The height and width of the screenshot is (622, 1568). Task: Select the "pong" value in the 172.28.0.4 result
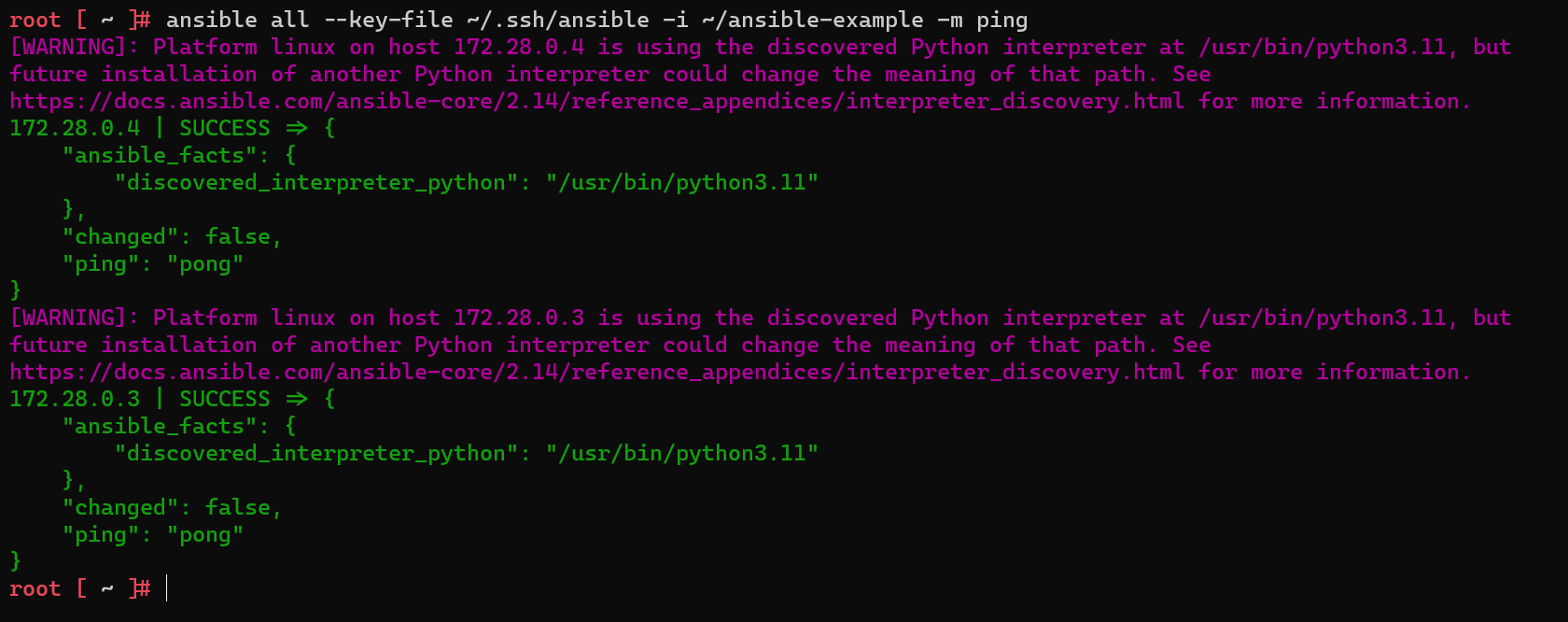click(205, 263)
